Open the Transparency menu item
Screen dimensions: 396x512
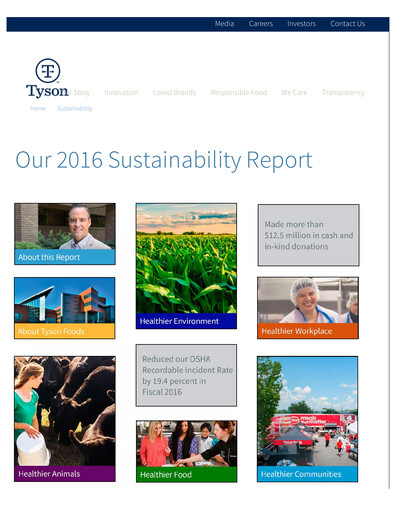343,92
